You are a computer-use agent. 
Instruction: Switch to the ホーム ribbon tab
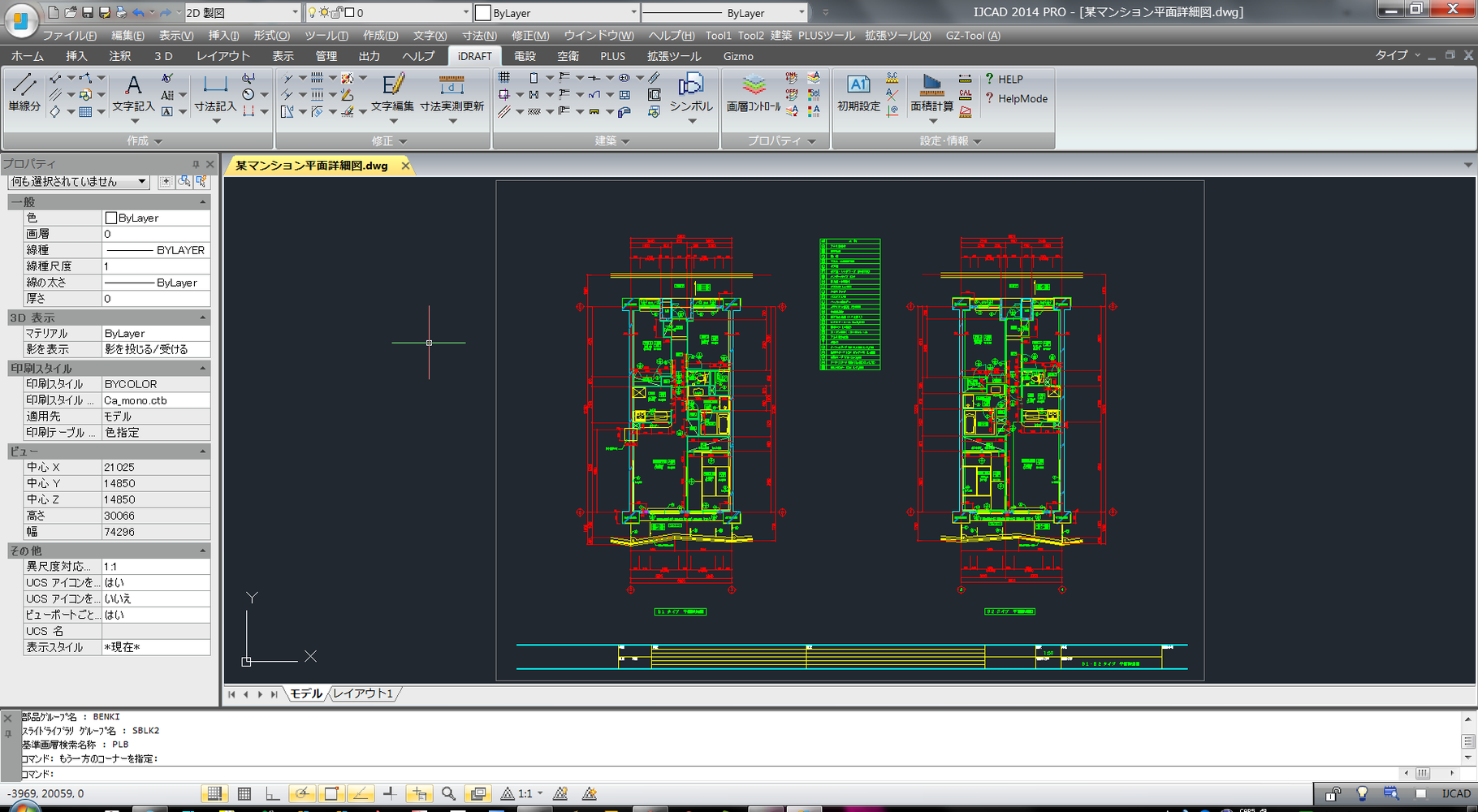(x=28, y=56)
